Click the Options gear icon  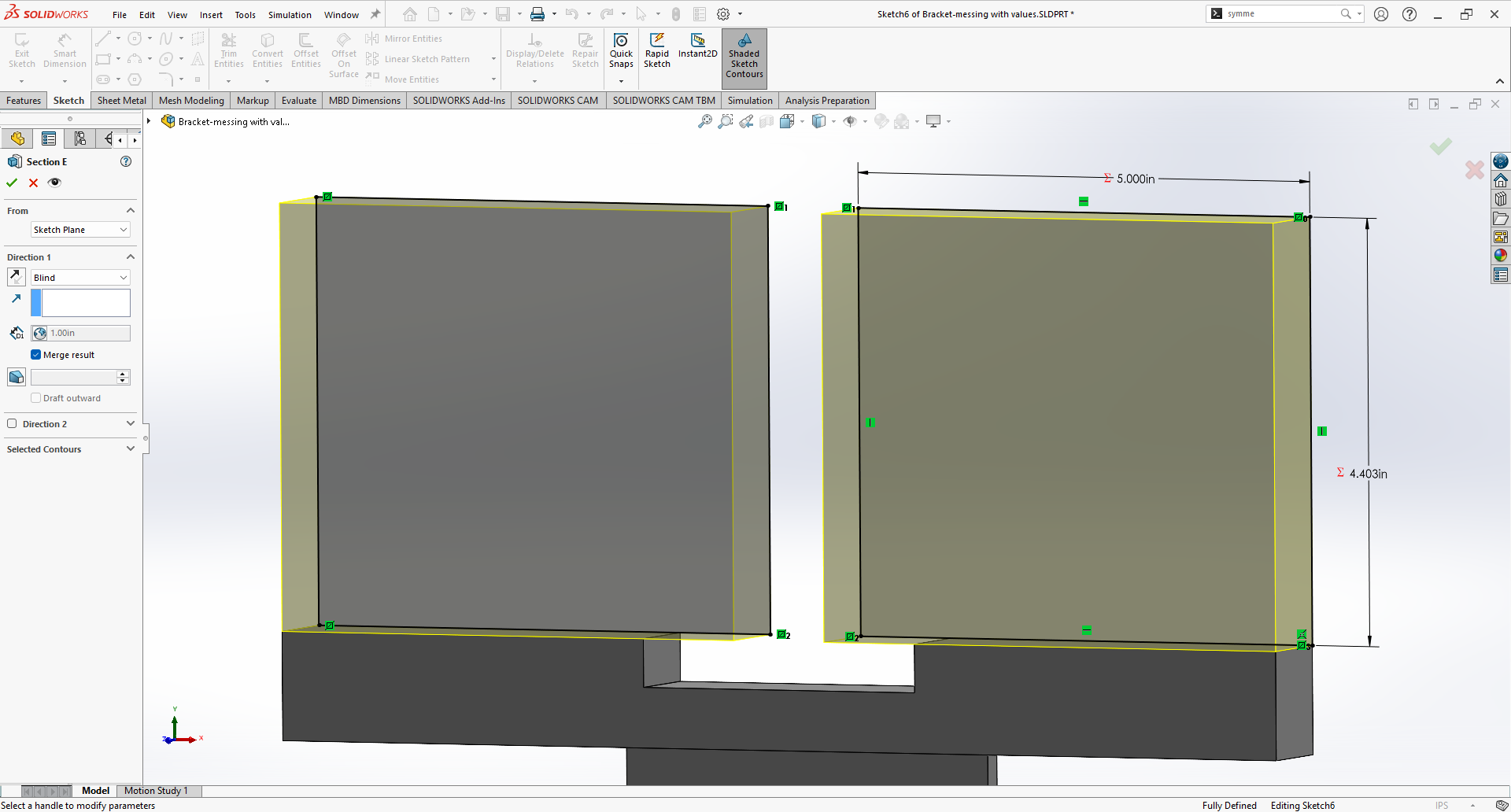coord(723,14)
